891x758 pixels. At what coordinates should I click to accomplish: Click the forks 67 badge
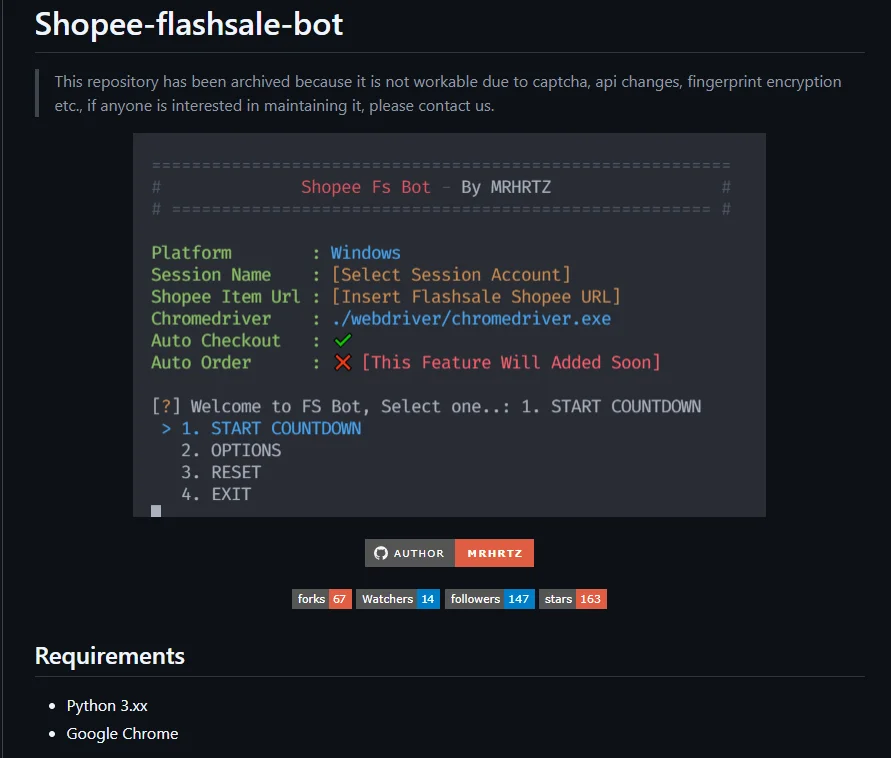[322, 599]
